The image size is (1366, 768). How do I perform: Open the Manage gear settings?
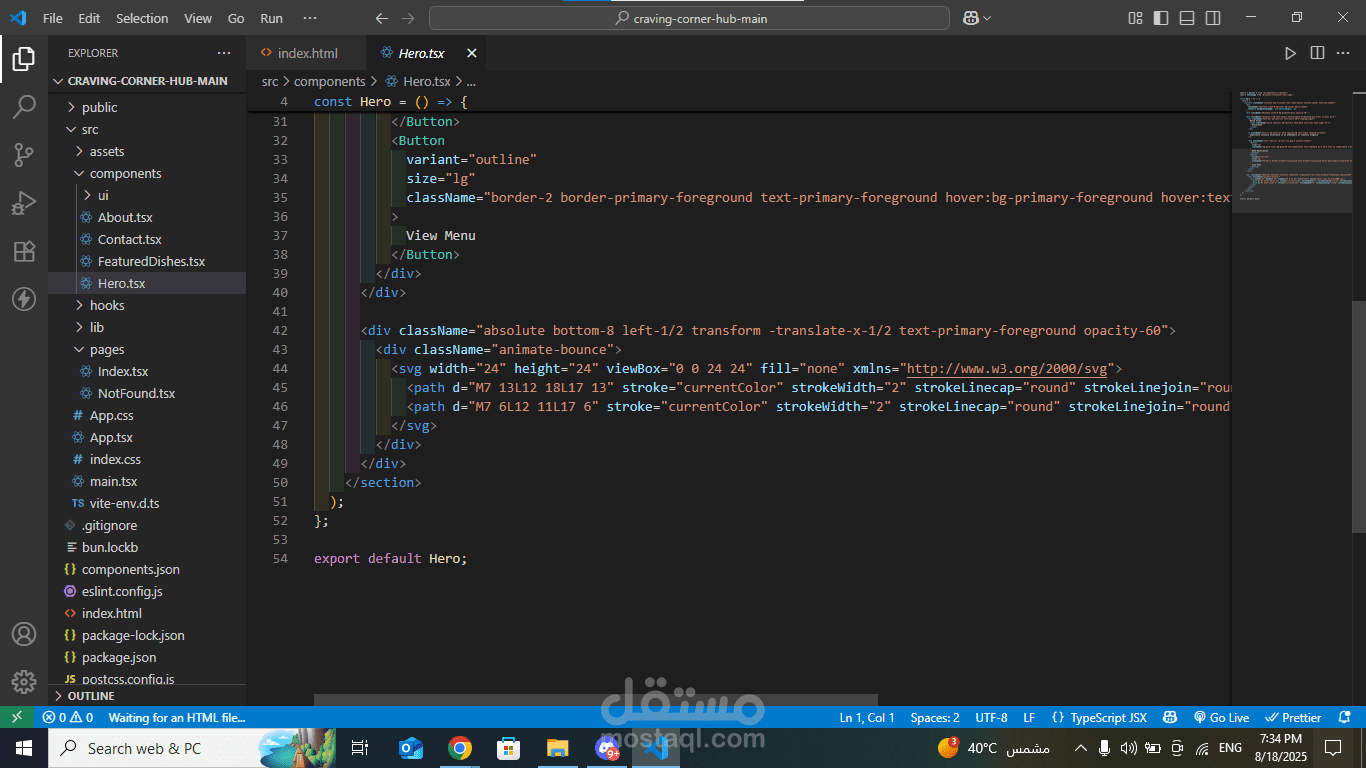(x=24, y=682)
